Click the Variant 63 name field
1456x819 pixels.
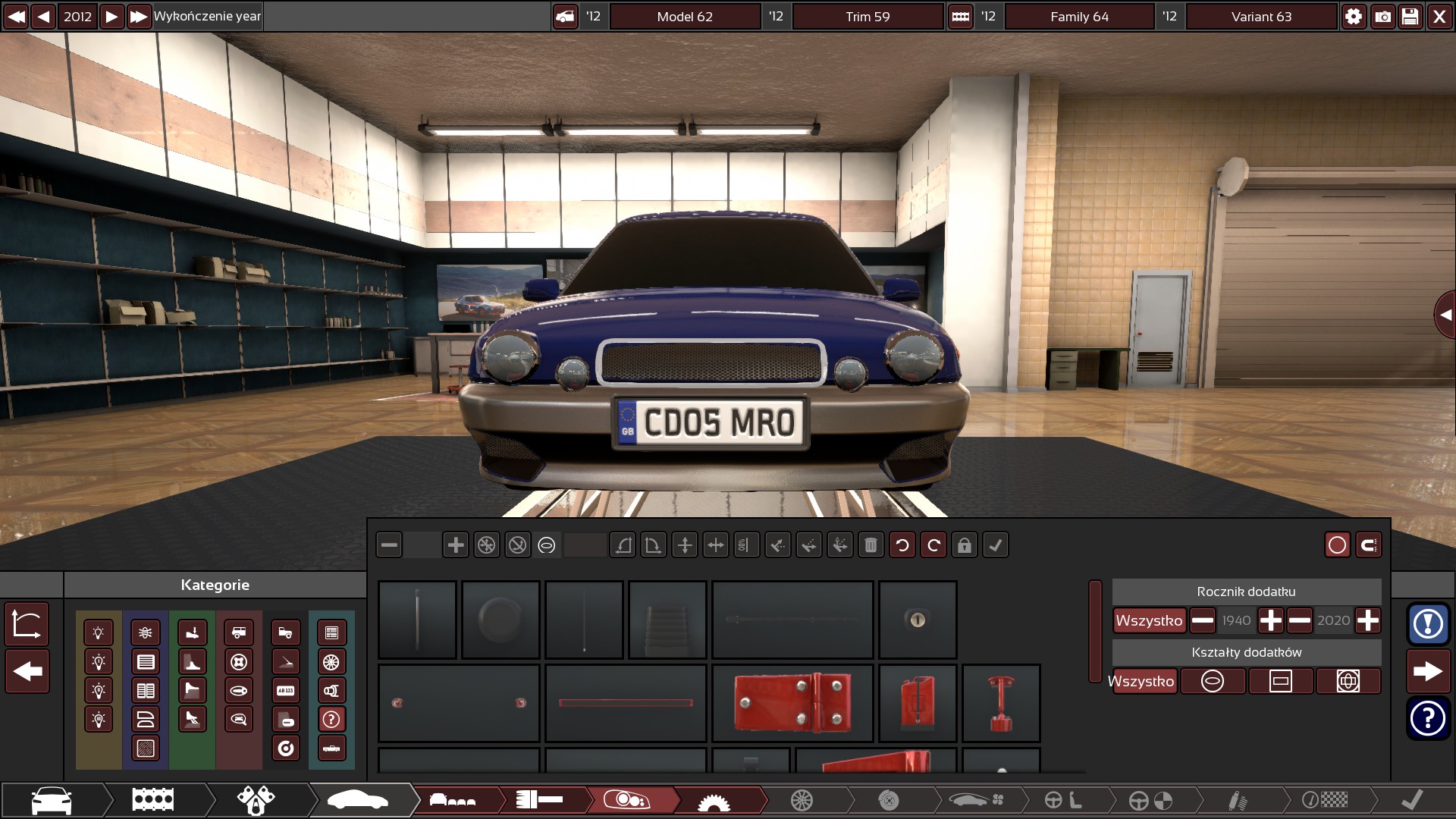coord(1261,16)
